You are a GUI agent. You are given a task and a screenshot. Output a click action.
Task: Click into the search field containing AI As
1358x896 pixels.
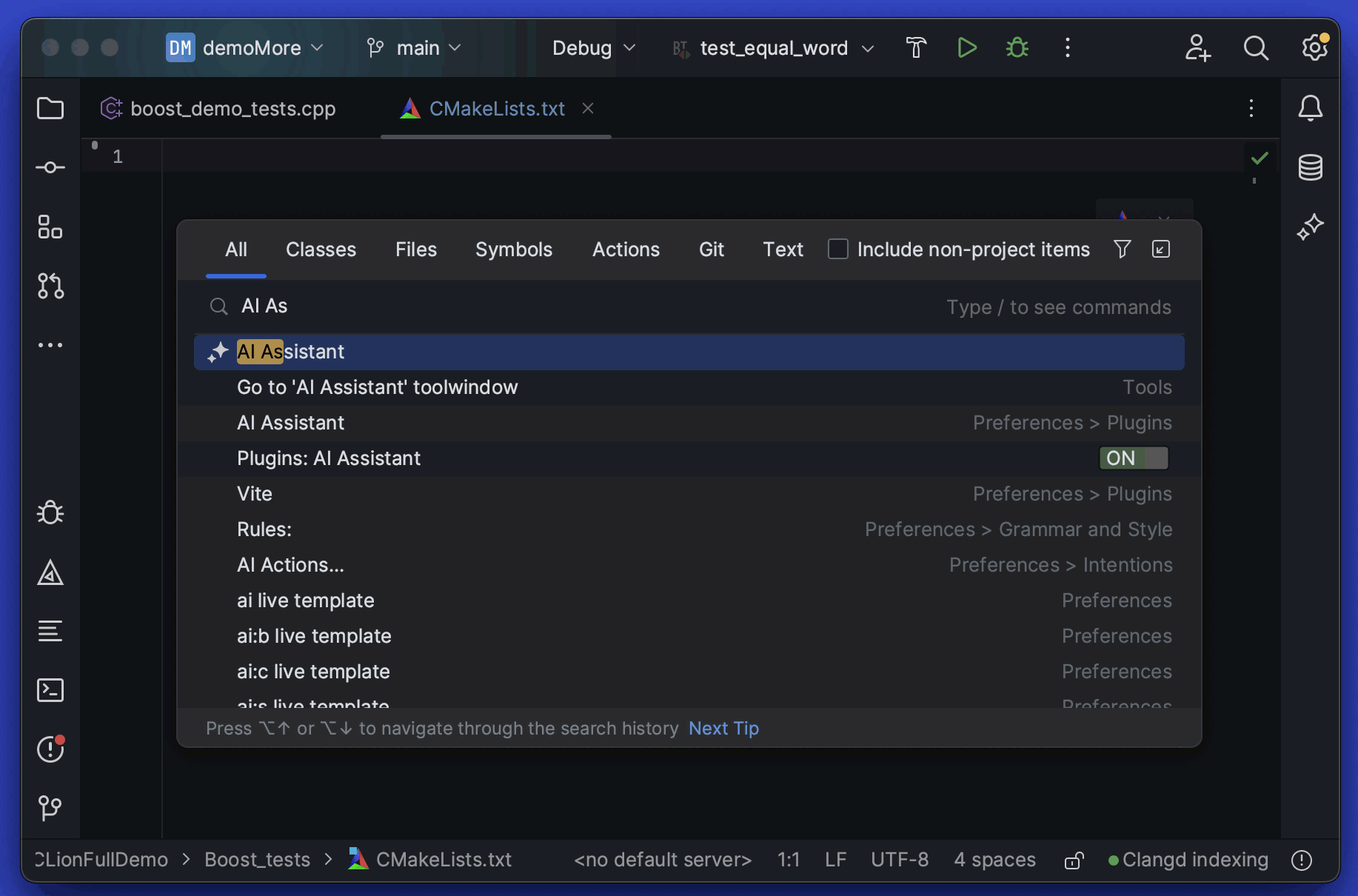pyautogui.click(x=689, y=307)
